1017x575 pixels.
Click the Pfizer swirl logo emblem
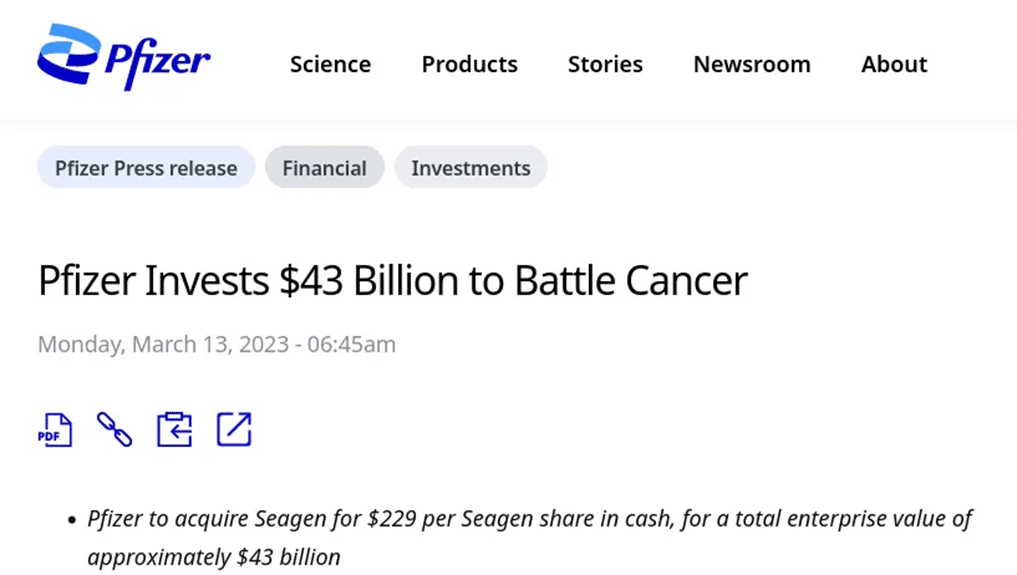[69, 54]
